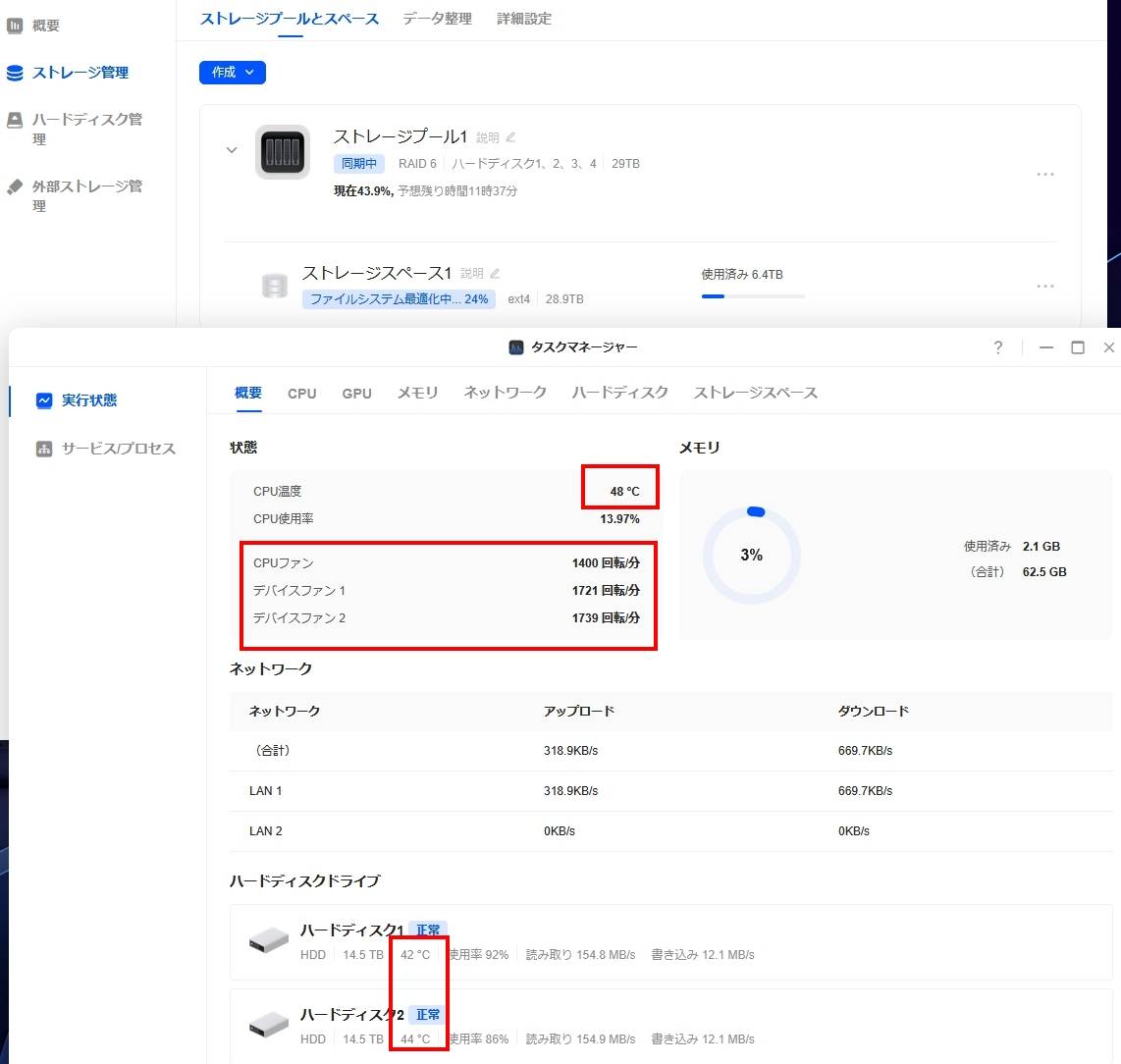The image size is (1121, 1064).
Task: Click the Storage Pool 1 drive bay icon
Action: click(283, 152)
